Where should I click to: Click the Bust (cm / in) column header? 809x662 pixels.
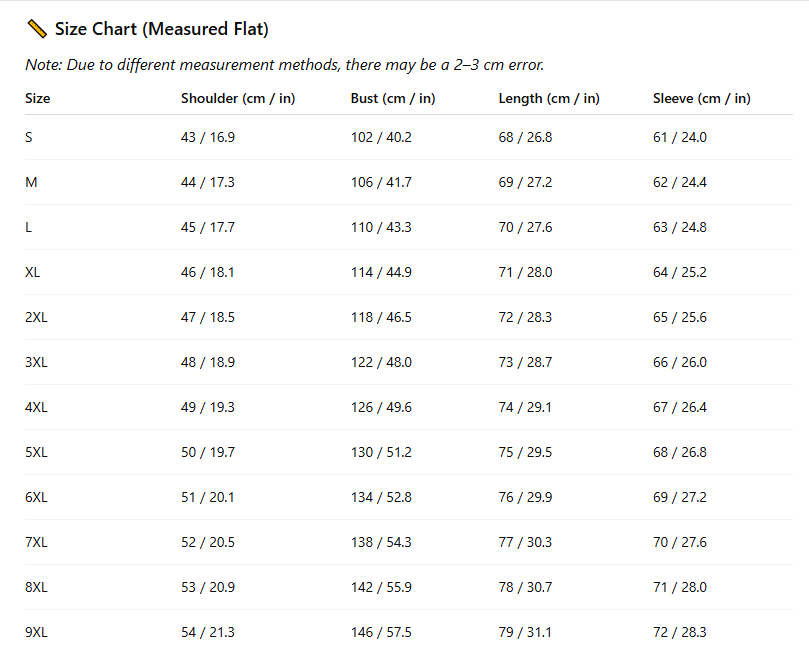tap(393, 98)
